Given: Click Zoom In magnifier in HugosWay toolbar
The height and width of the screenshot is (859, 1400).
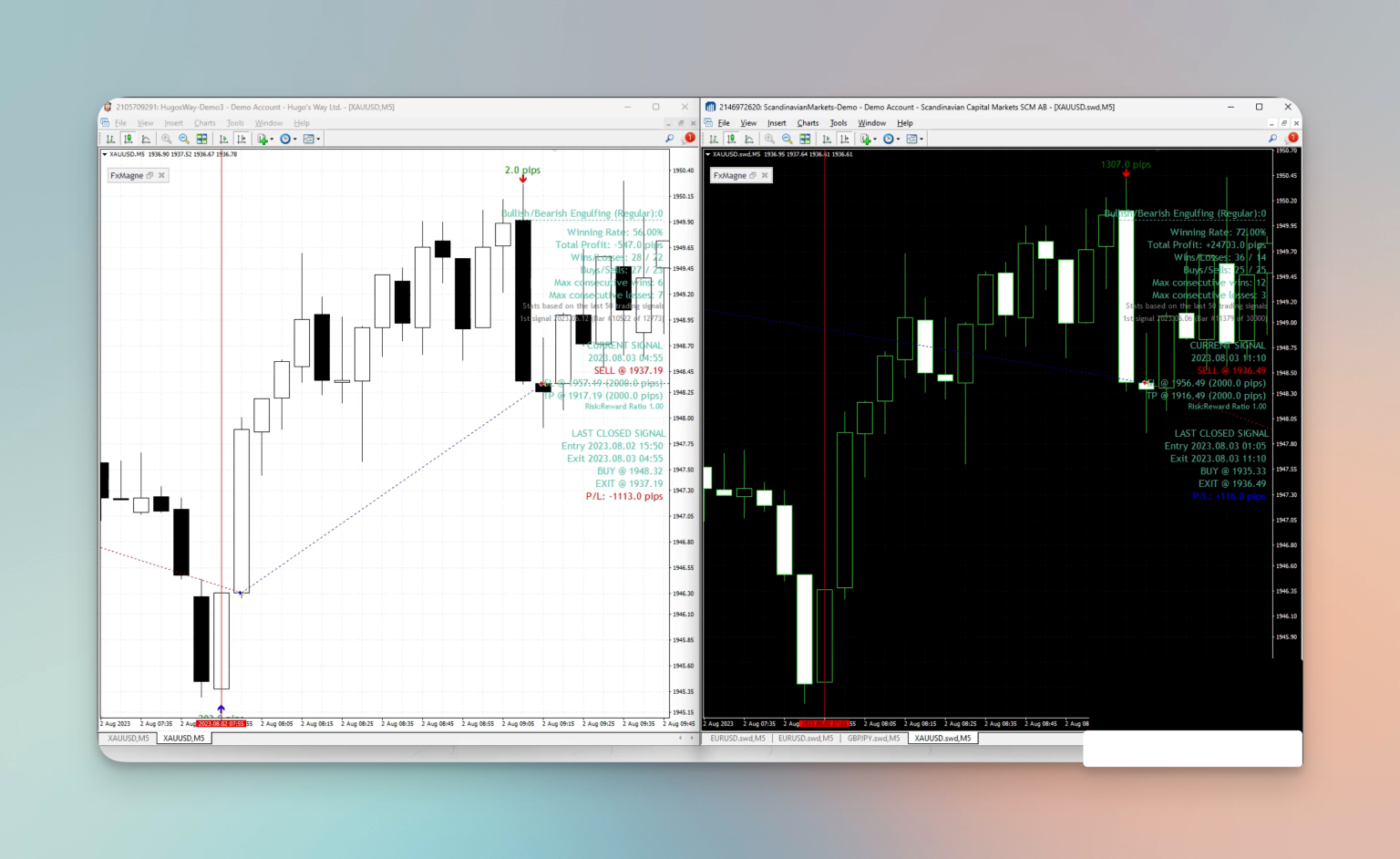Looking at the screenshot, I should tap(166, 139).
